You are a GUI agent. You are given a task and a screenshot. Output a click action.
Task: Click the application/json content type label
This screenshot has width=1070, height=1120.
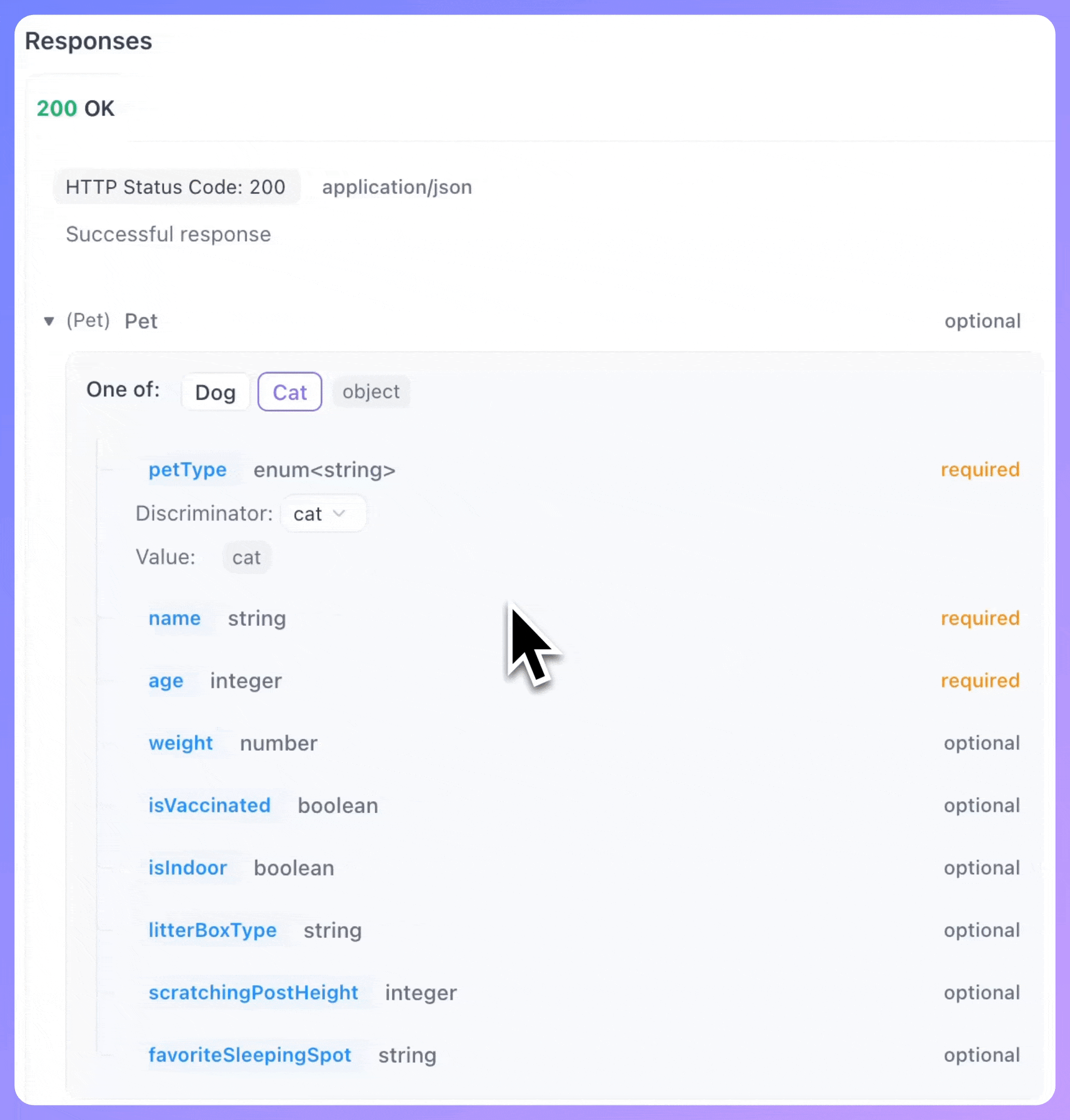point(397,187)
